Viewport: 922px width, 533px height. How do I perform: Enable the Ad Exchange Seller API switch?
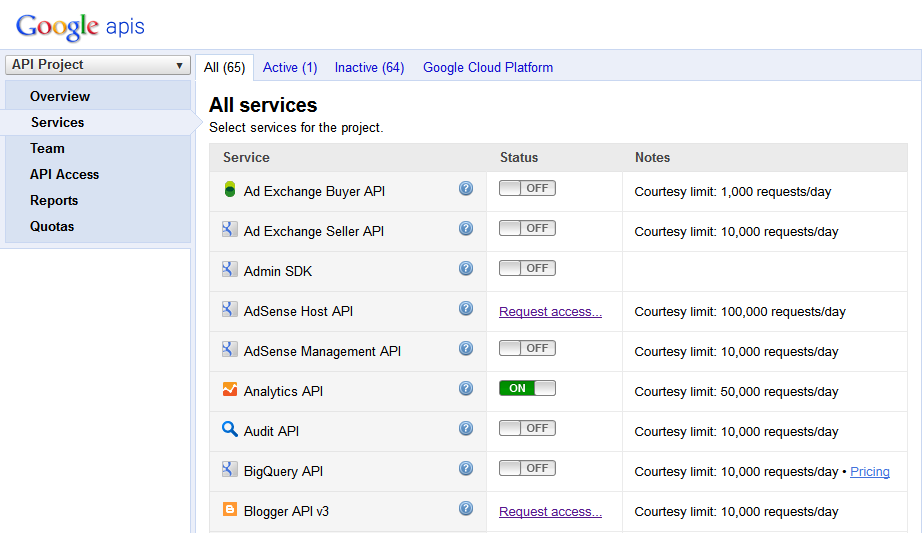[527, 228]
